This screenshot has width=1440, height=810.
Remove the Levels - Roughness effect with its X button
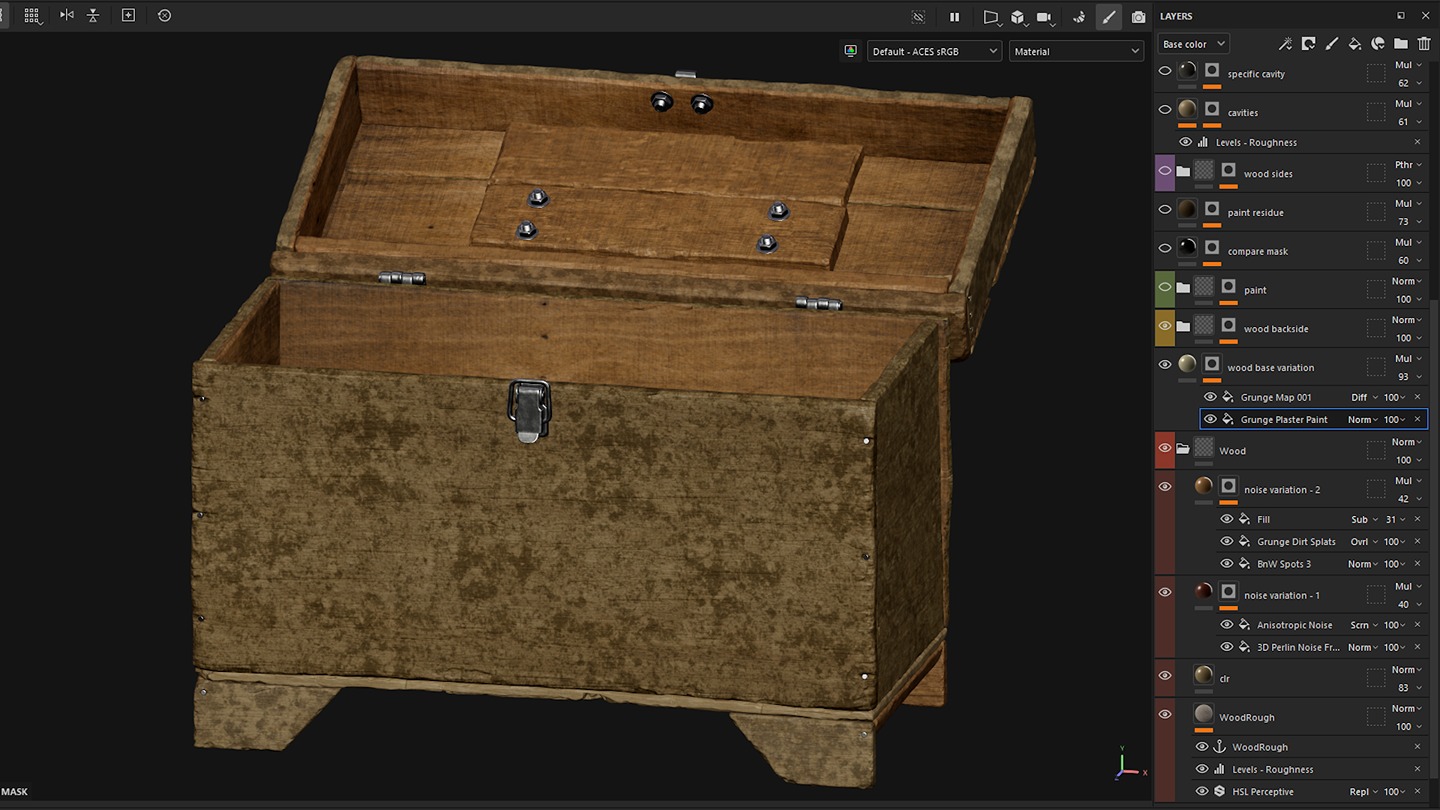point(1417,142)
